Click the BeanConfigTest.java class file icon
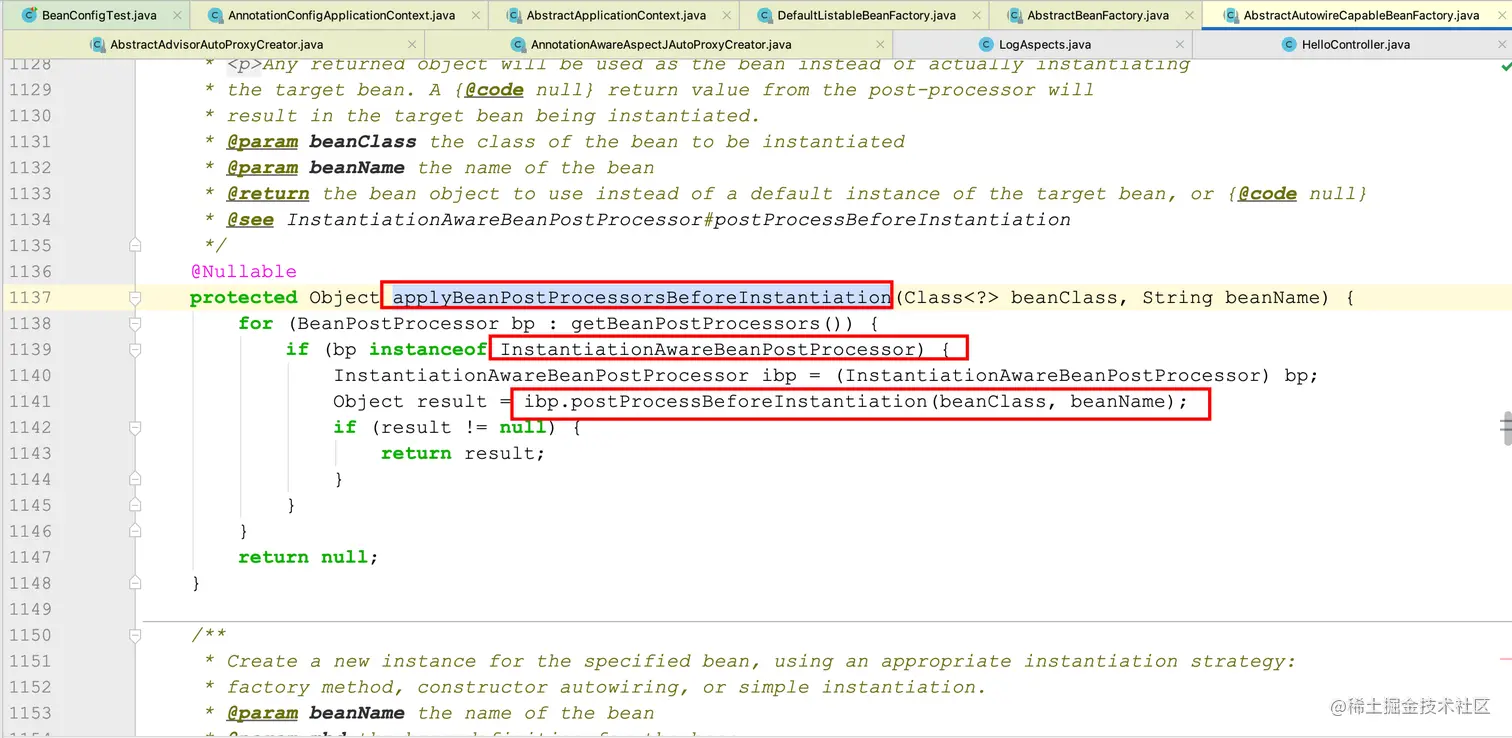The image size is (1512, 738). [29, 15]
